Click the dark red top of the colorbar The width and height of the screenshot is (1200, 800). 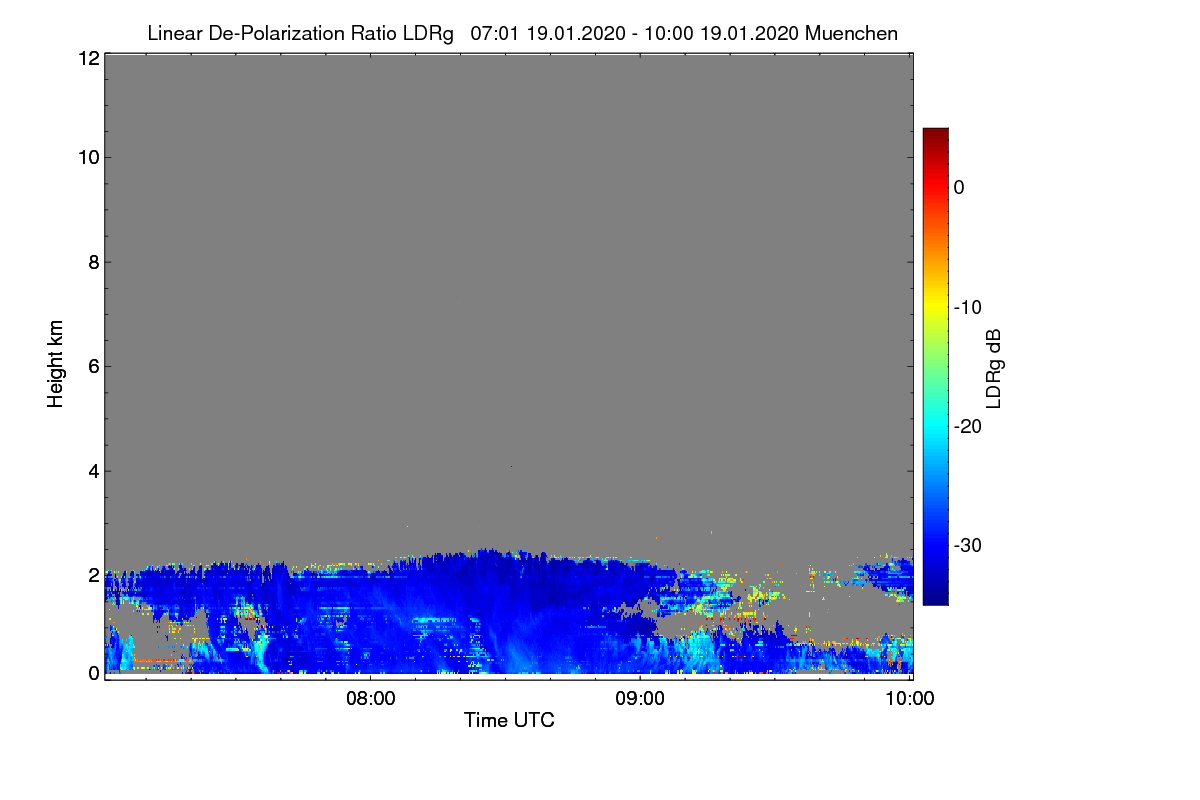point(935,135)
